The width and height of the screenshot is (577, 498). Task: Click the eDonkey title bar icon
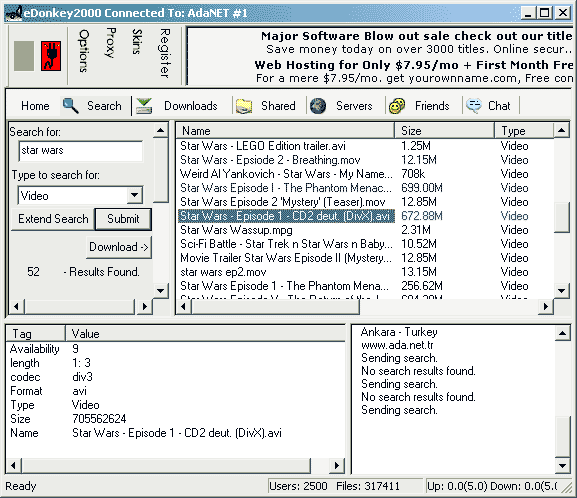pos(14,13)
